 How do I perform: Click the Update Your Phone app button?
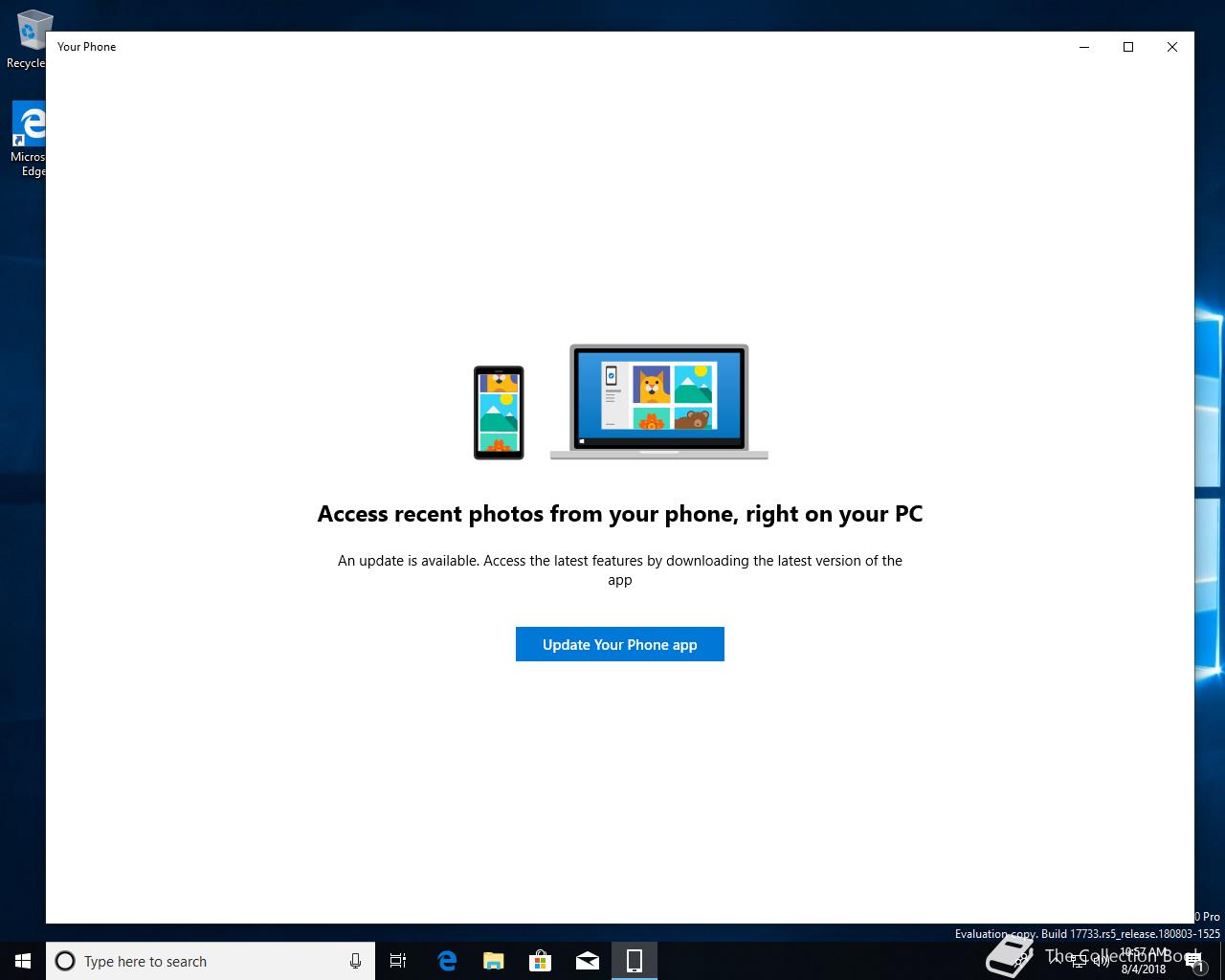[x=619, y=644]
